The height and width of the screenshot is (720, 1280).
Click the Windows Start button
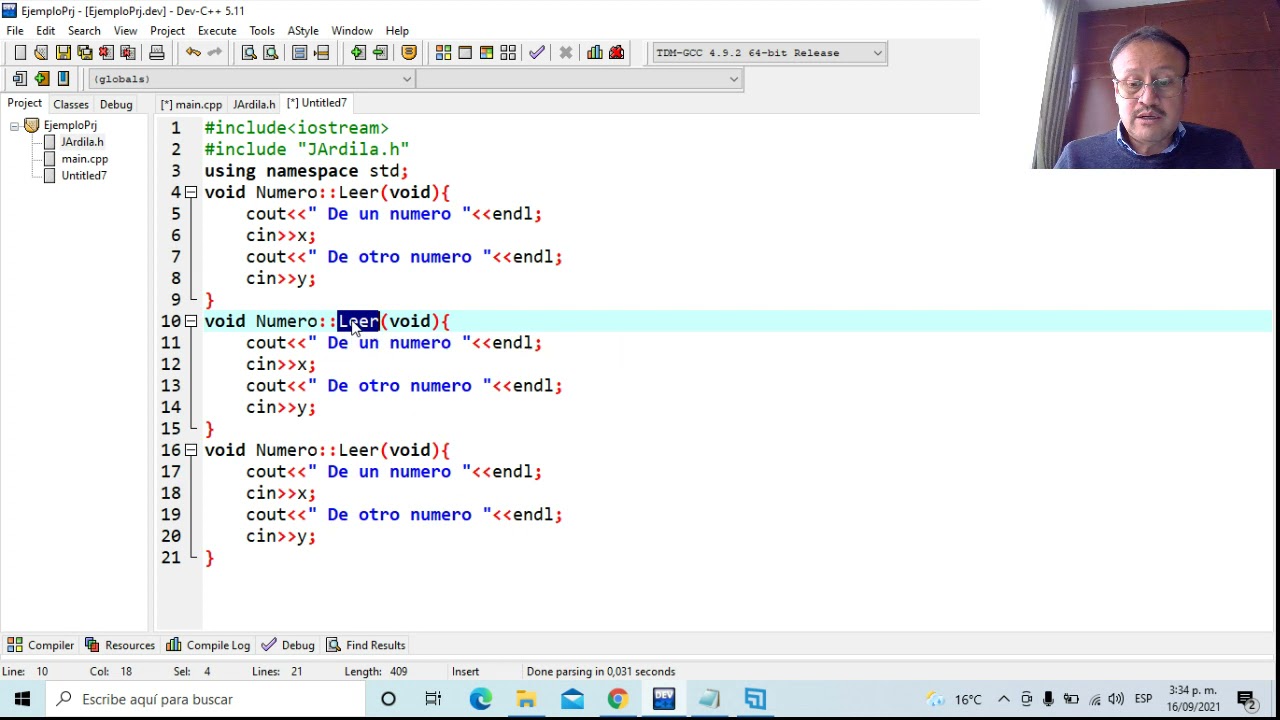coord(22,699)
